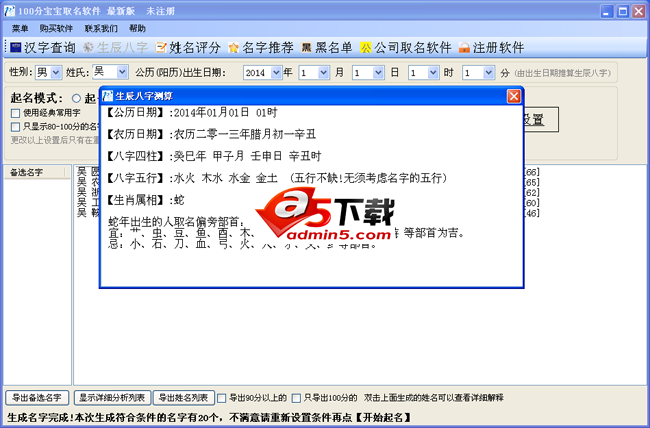Open the 联系我们 menu
This screenshot has height=428, width=650.
point(101,28)
